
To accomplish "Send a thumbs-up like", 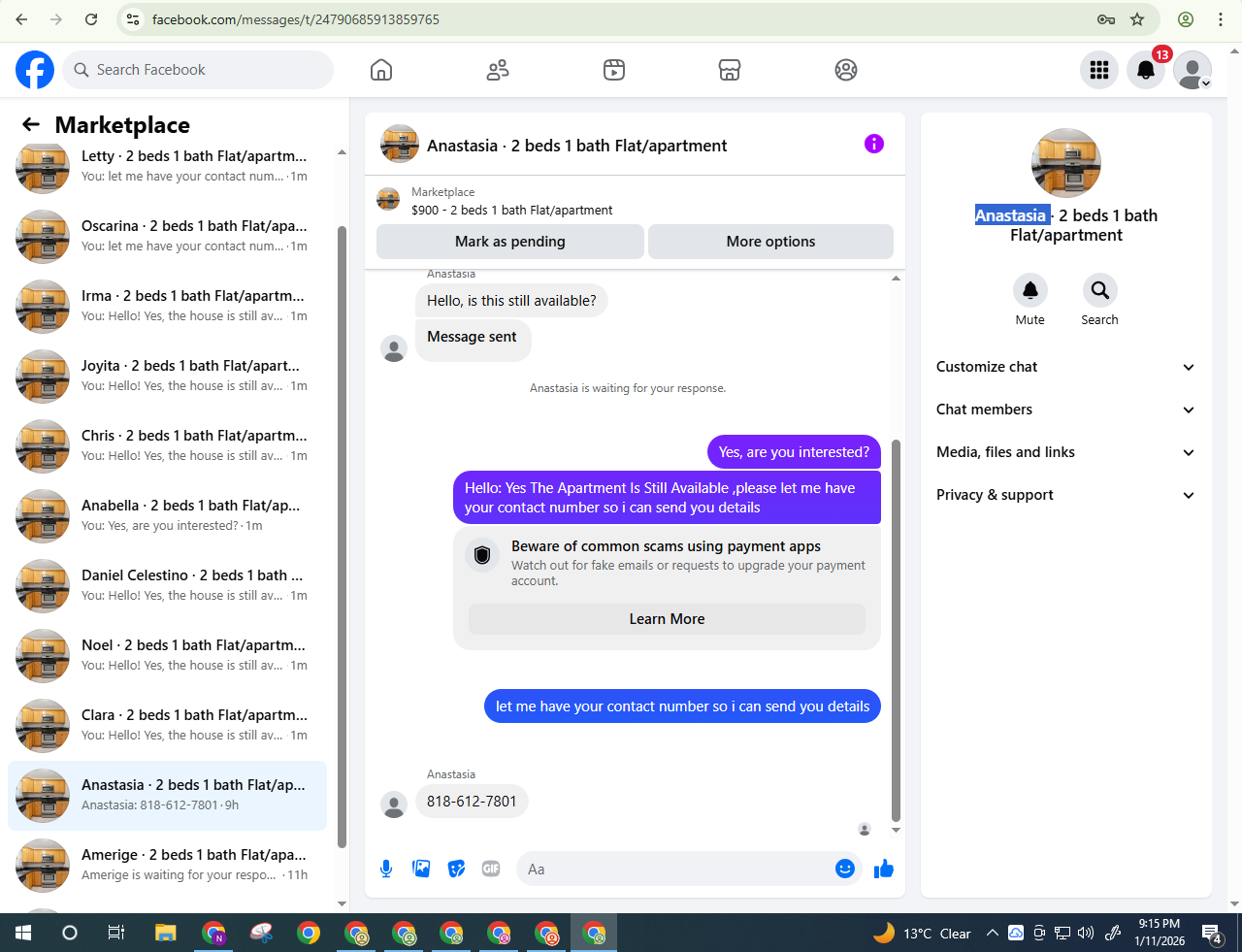I will [x=883, y=869].
